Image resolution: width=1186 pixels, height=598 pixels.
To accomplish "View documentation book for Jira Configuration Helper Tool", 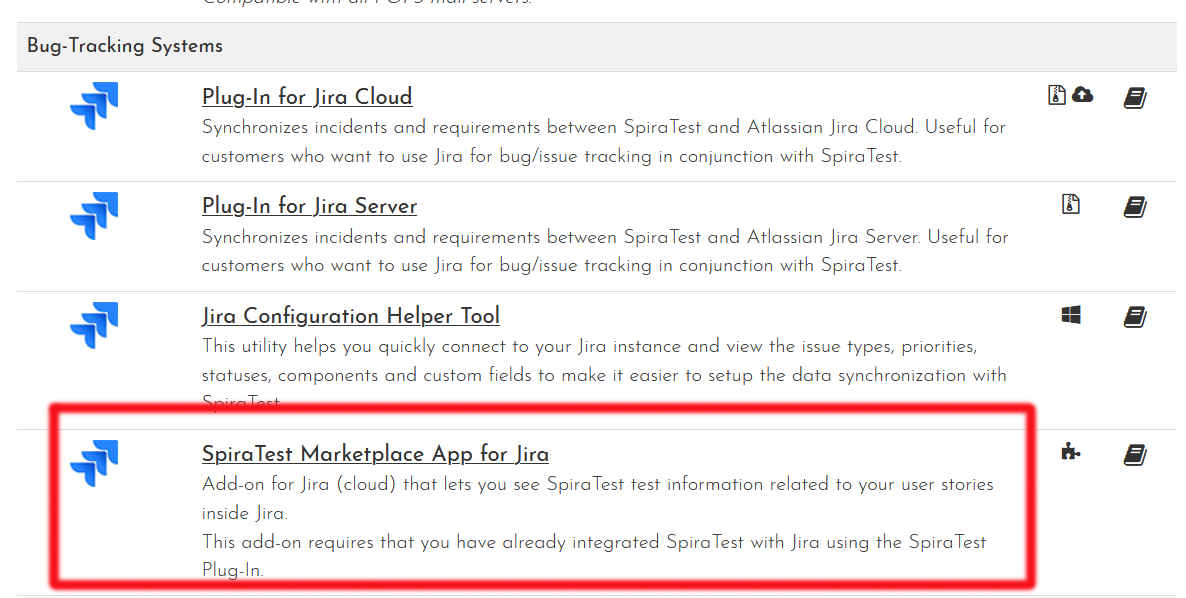I will click(x=1134, y=318).
